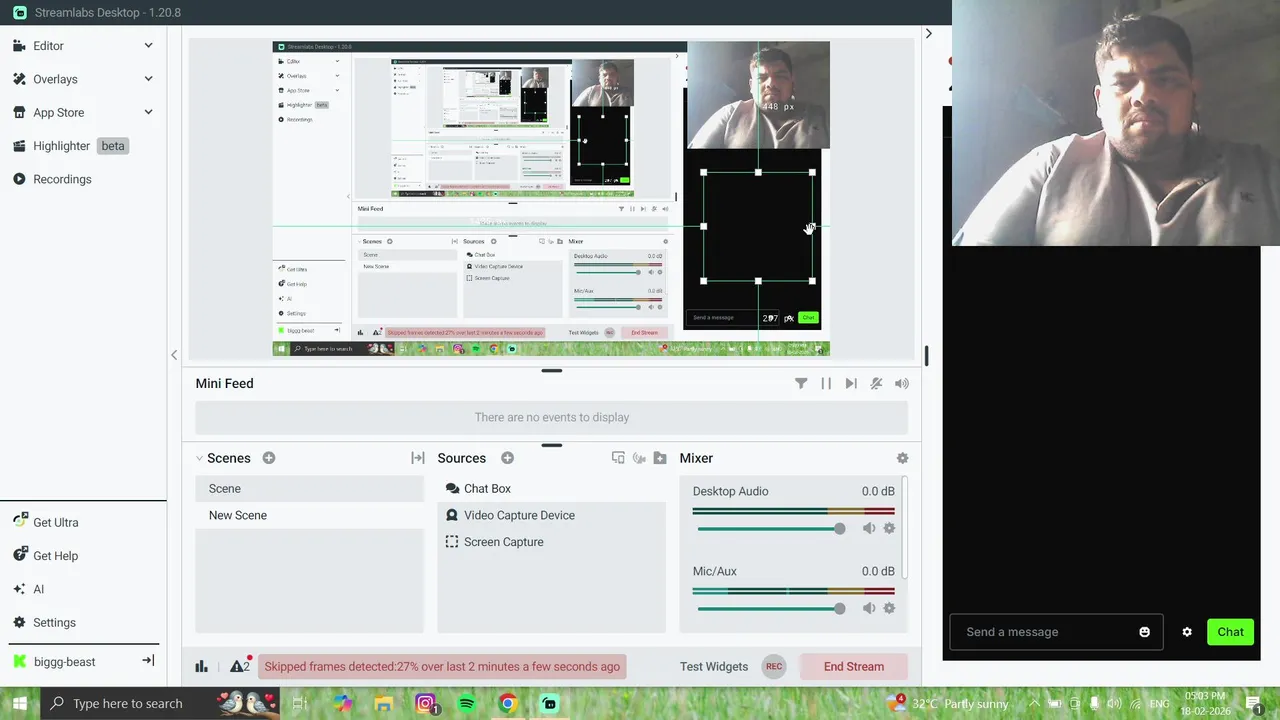This screenshot has height=720, width=1280.
Task: Open the emoji picker in chat
Action: tap(1145, 632)
